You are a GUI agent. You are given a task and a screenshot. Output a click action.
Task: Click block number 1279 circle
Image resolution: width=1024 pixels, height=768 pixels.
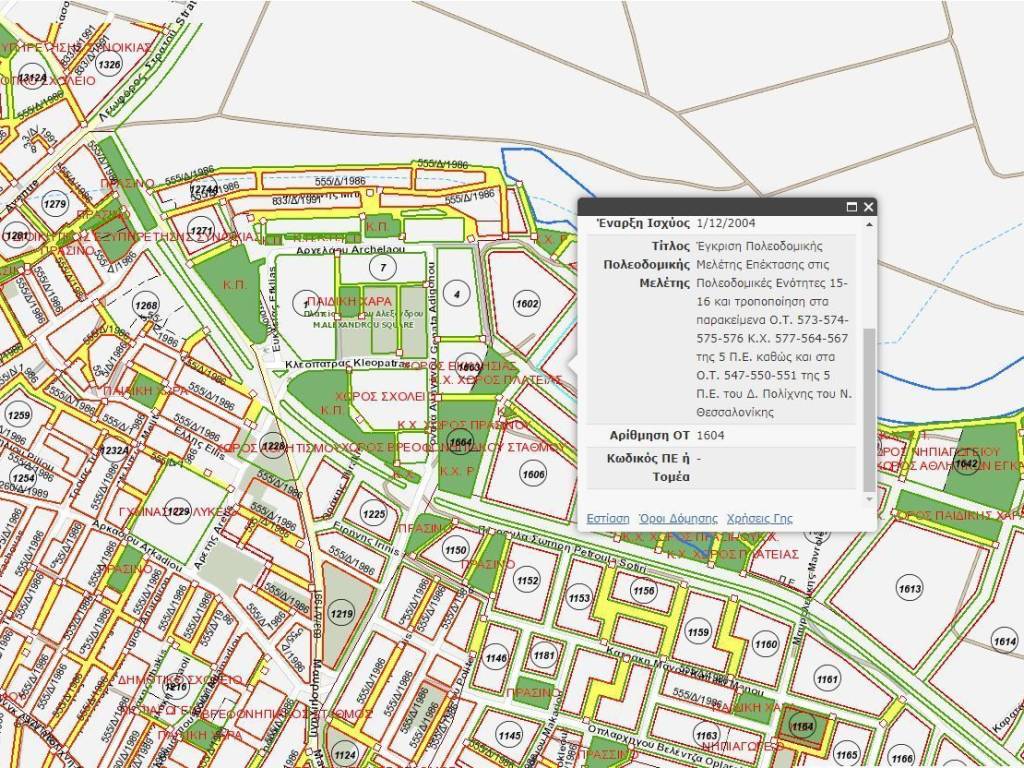pyautogui.click(x=55, y=204)
